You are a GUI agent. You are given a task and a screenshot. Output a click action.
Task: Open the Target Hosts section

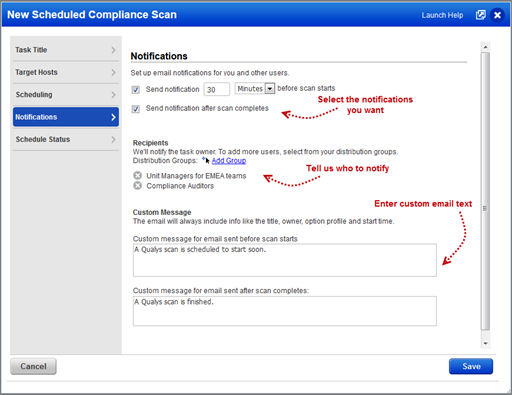pos(66,72)
